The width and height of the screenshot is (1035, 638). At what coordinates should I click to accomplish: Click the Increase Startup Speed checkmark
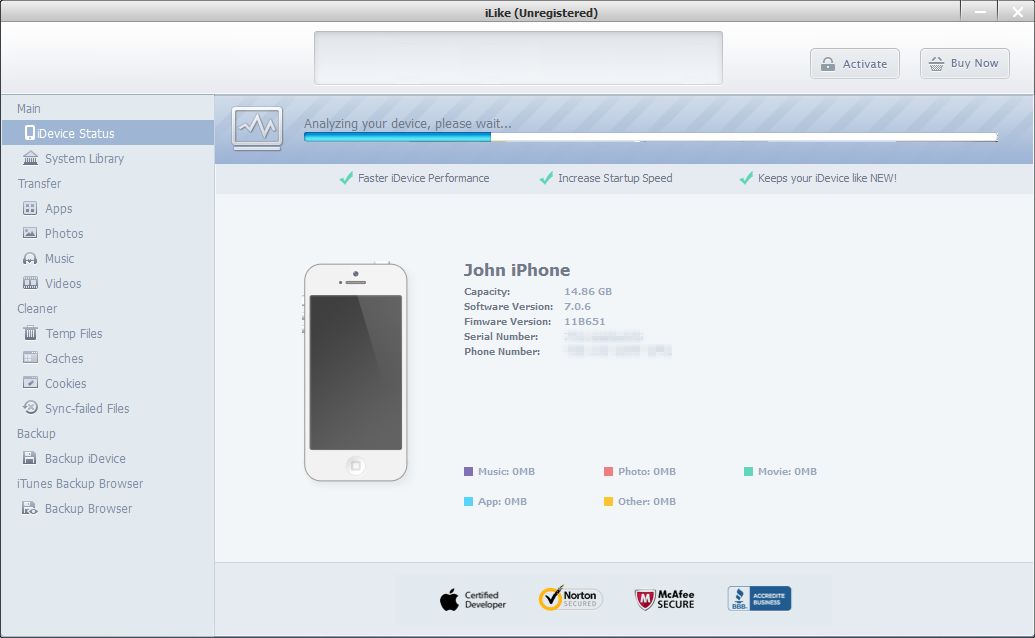click(x=546, y=178)
